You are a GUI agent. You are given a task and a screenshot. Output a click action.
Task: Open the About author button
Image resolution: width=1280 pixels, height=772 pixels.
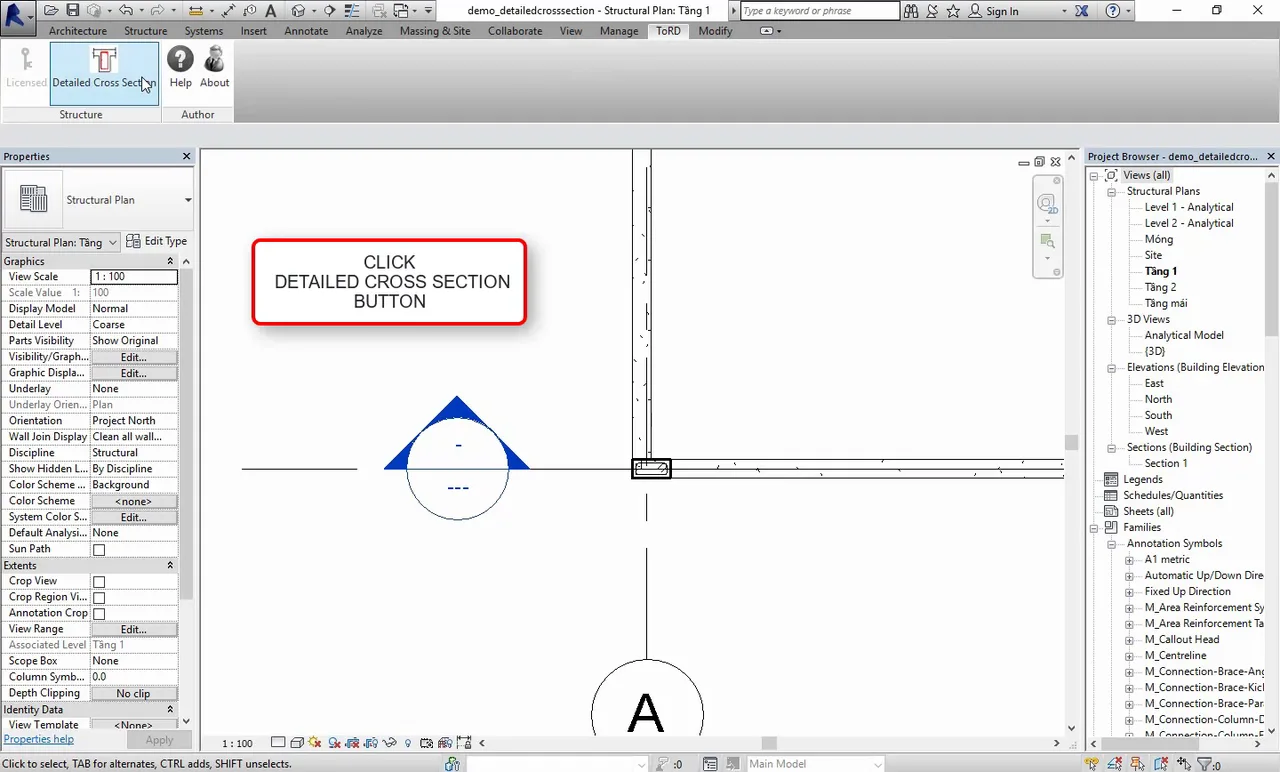point(214,69)
